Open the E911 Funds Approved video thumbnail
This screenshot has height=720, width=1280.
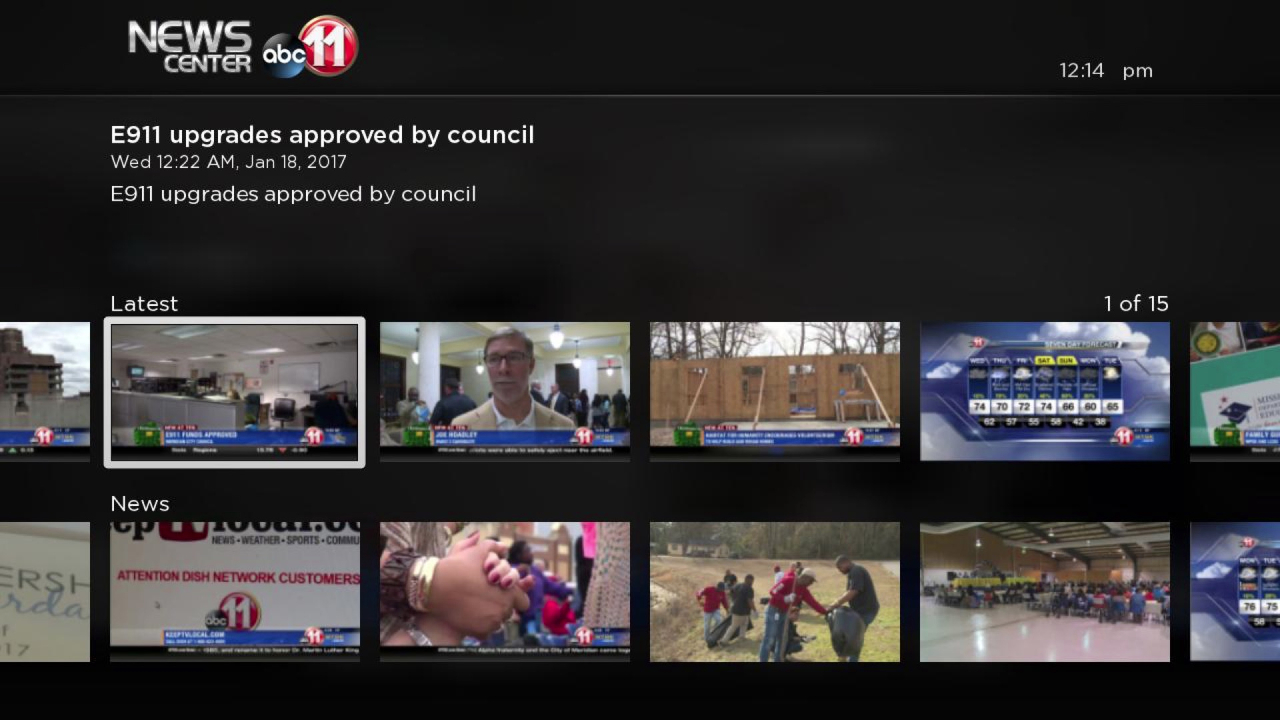click(235, 392)
